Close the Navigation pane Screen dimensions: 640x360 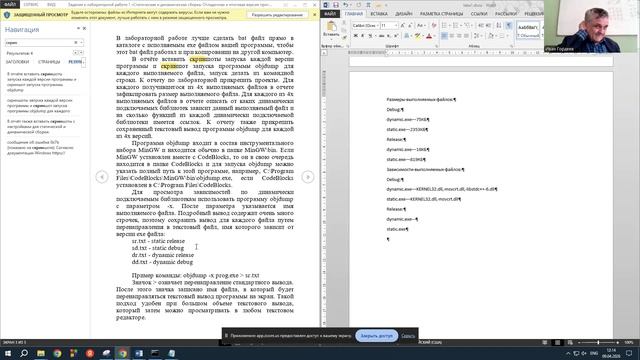[x=84, y=29]
